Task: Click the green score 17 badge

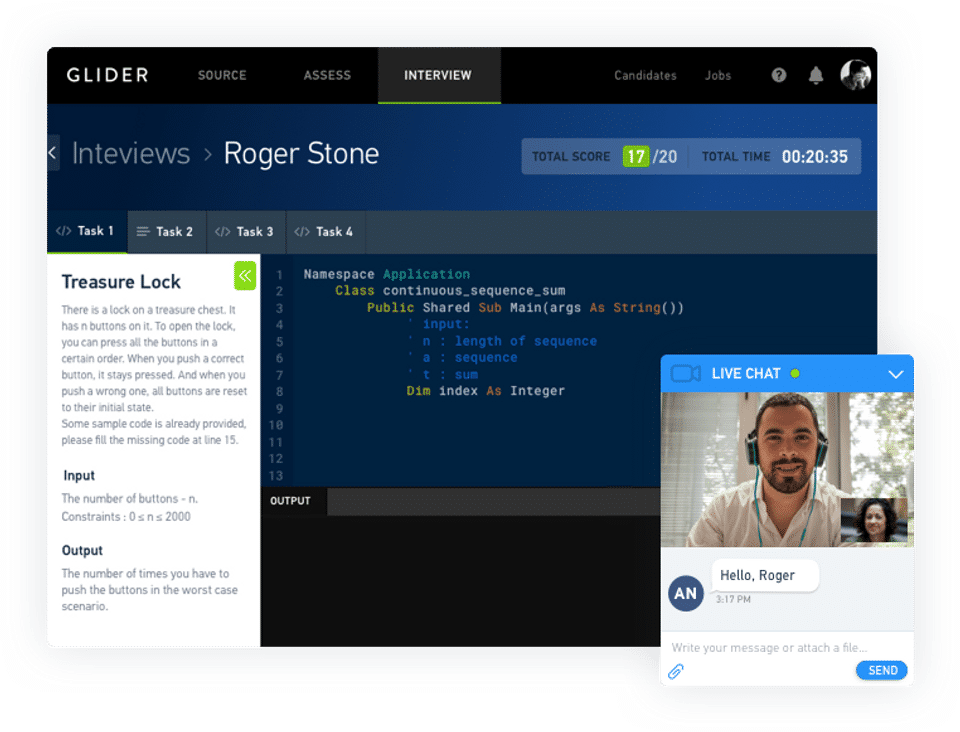Action: pos(636,157)
